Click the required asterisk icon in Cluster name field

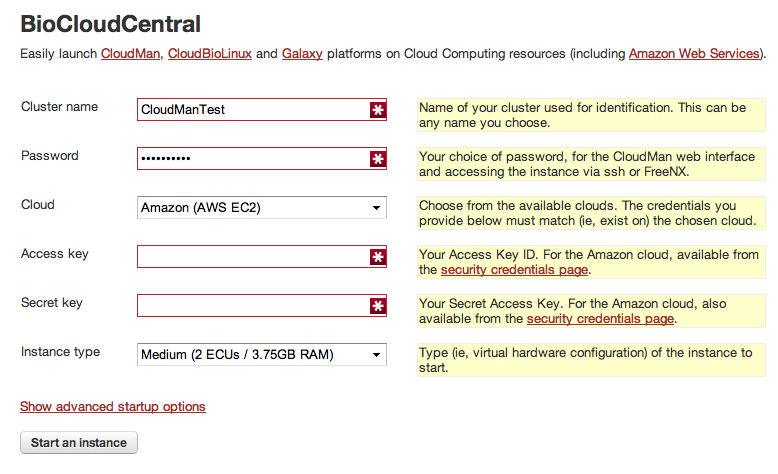[378, 110]
